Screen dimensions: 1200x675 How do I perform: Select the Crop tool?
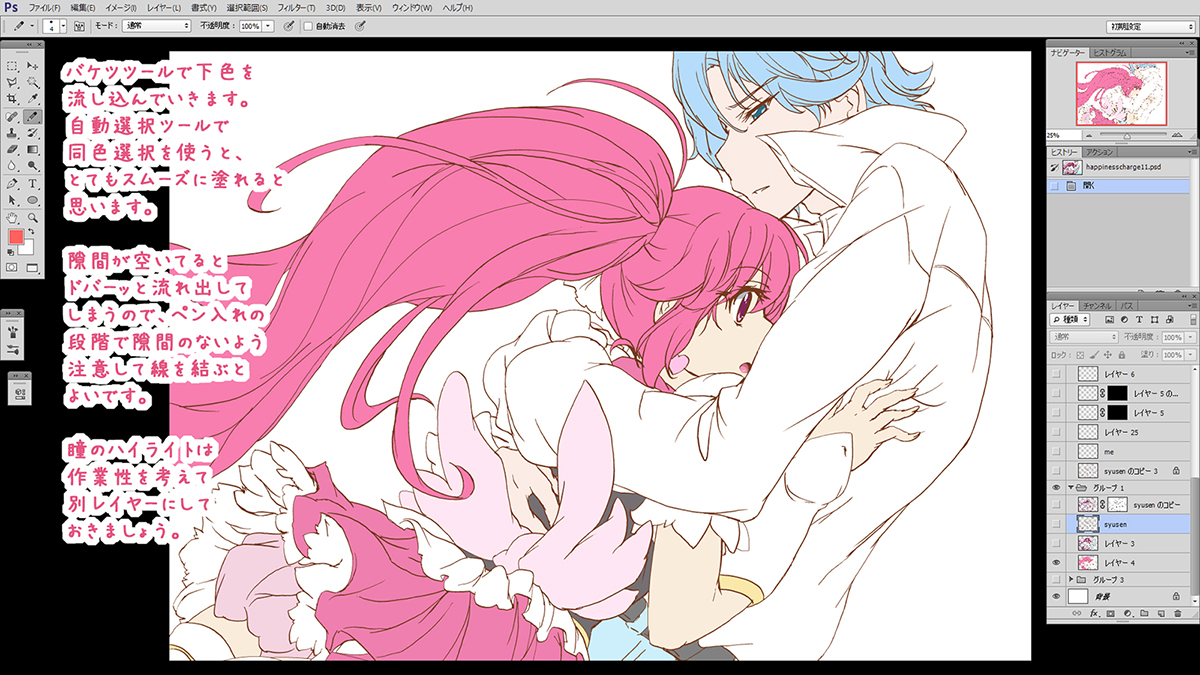click(x=12, y=99)
